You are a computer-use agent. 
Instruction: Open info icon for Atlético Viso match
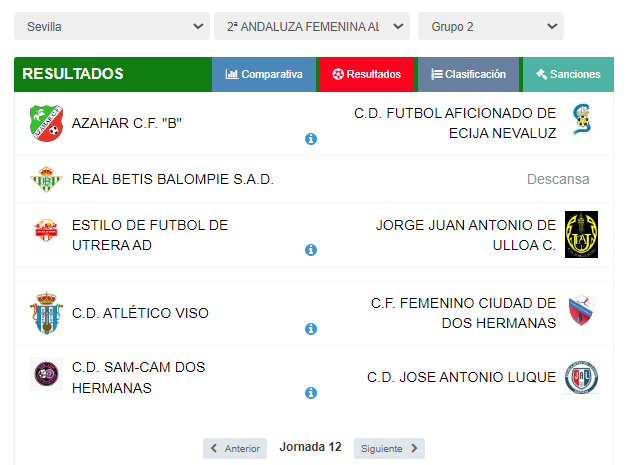click(311, 329)
